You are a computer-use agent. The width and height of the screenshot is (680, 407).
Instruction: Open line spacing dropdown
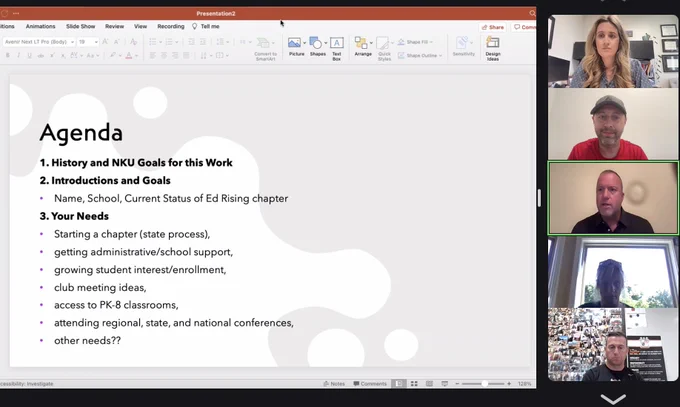coord(222,42)
